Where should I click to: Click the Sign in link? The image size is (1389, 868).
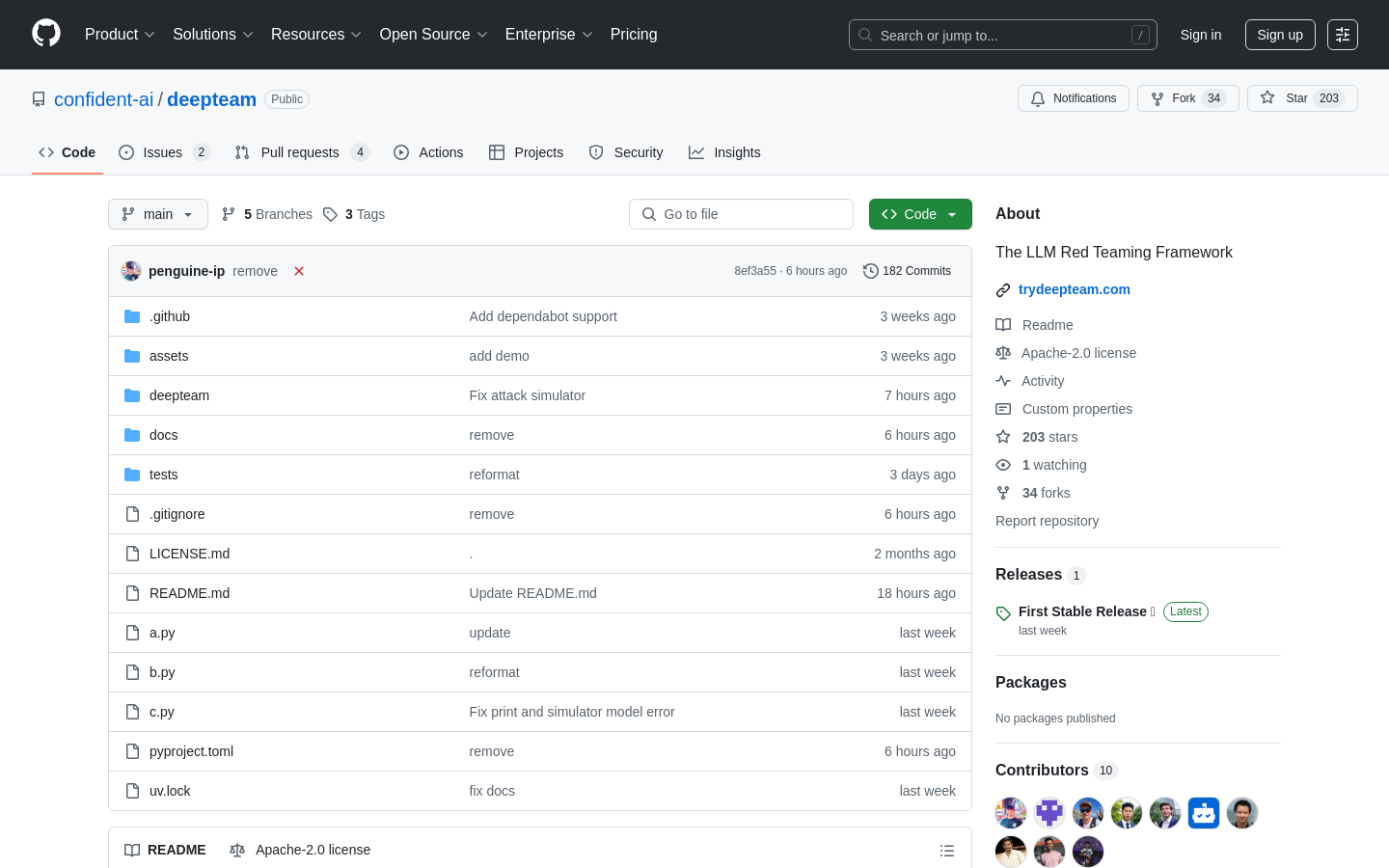1201,35
